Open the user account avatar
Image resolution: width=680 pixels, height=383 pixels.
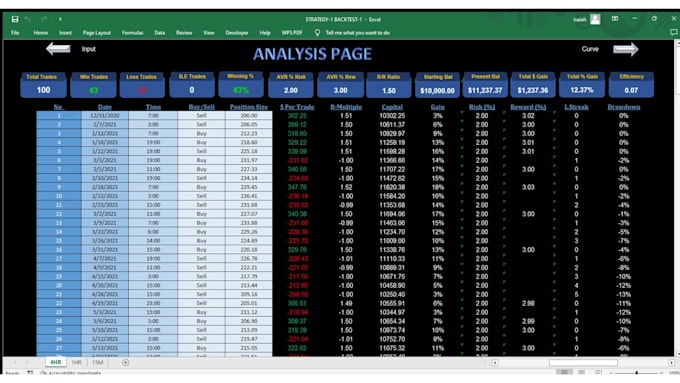(x=595, y=19)
